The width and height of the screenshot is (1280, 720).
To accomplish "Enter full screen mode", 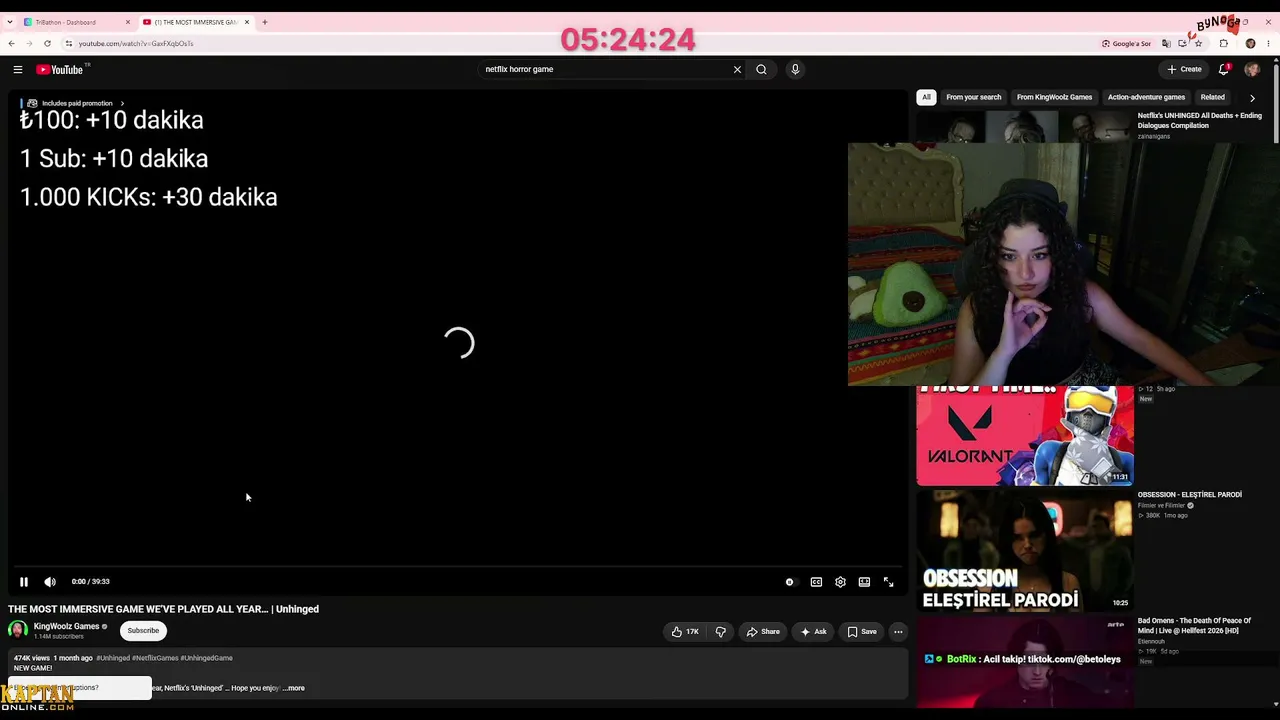I will (888, 582).
